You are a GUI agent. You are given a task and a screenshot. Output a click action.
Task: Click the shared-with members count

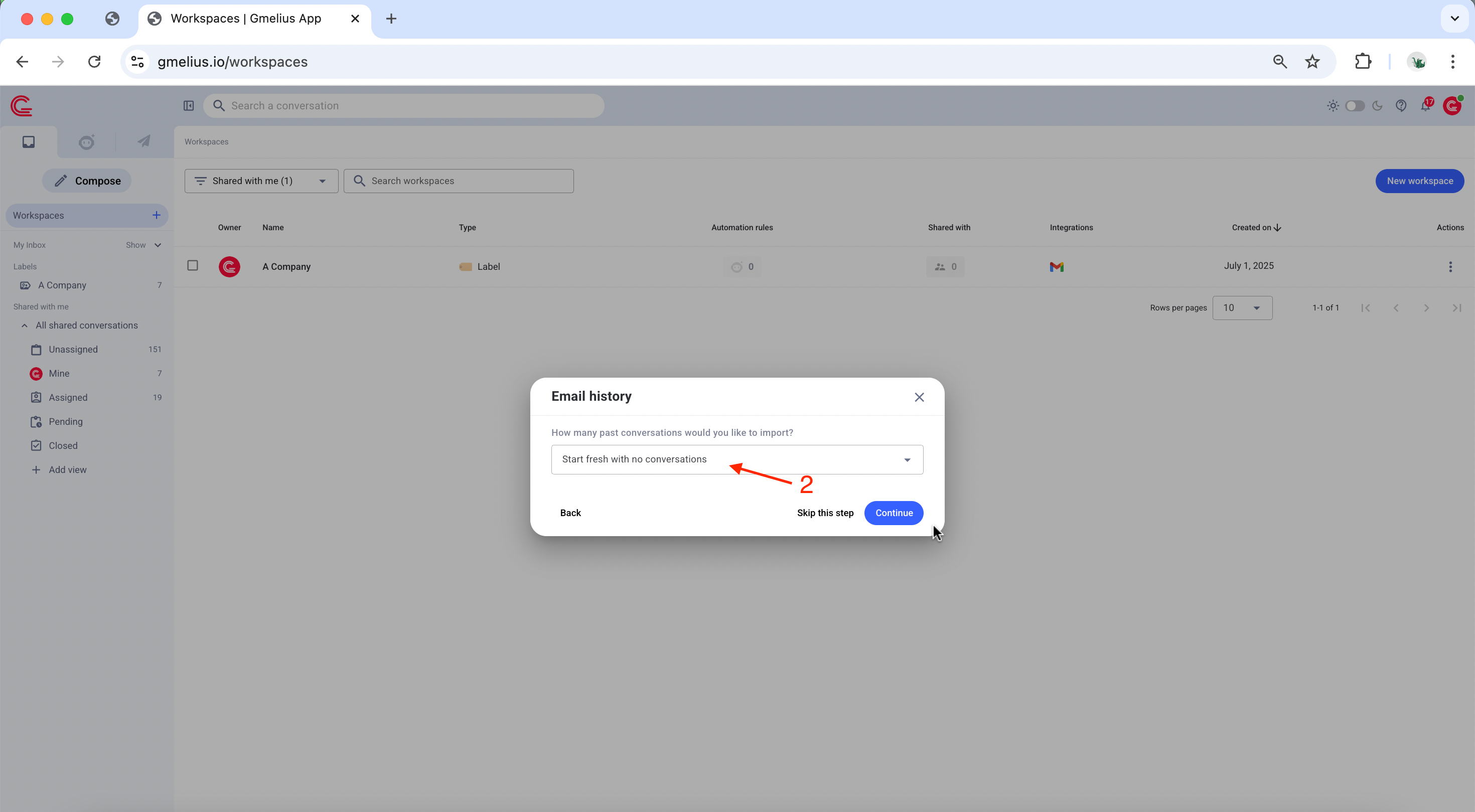tap(945, 267)
